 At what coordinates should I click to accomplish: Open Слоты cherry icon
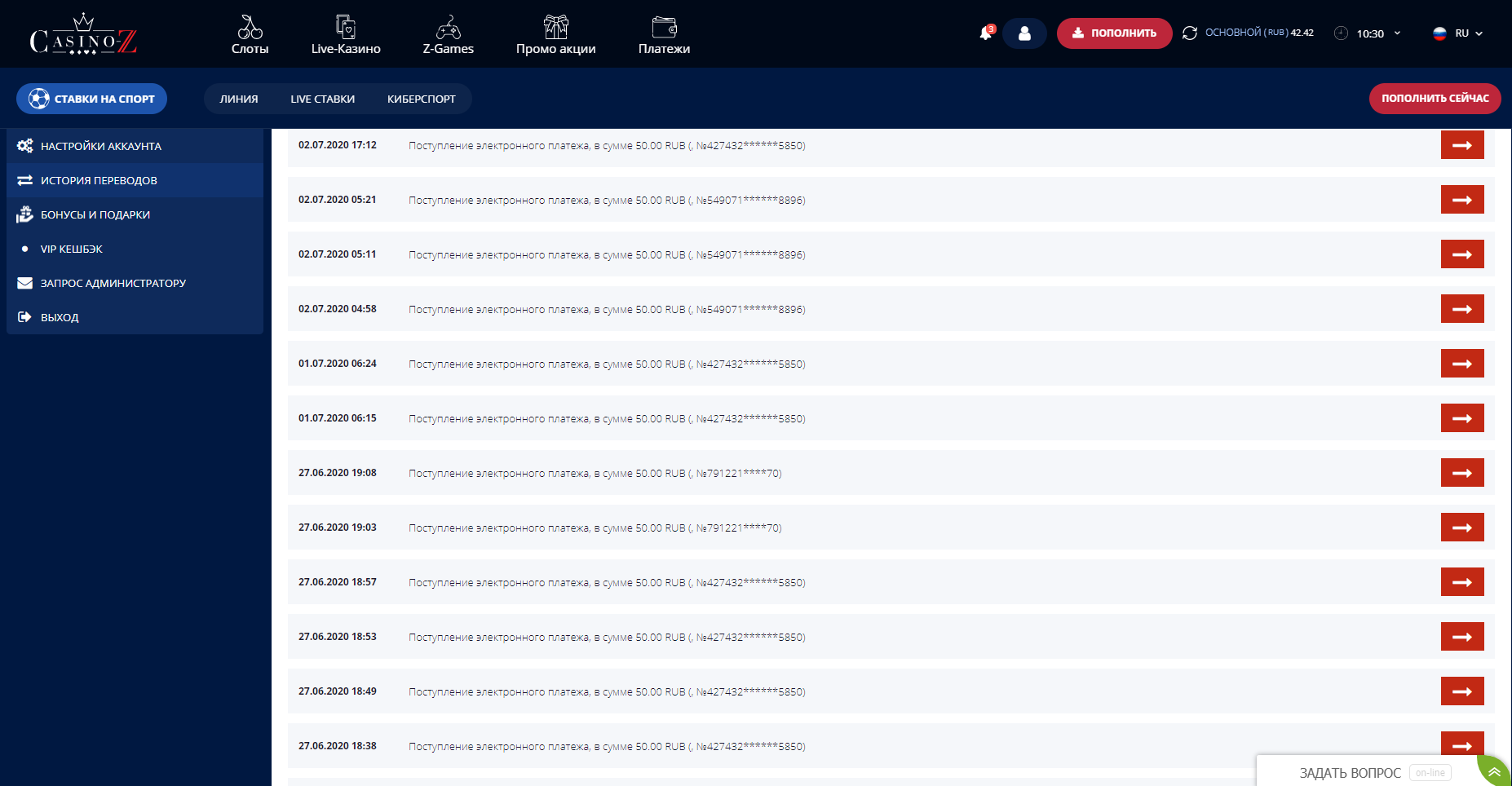pos(250,27)
